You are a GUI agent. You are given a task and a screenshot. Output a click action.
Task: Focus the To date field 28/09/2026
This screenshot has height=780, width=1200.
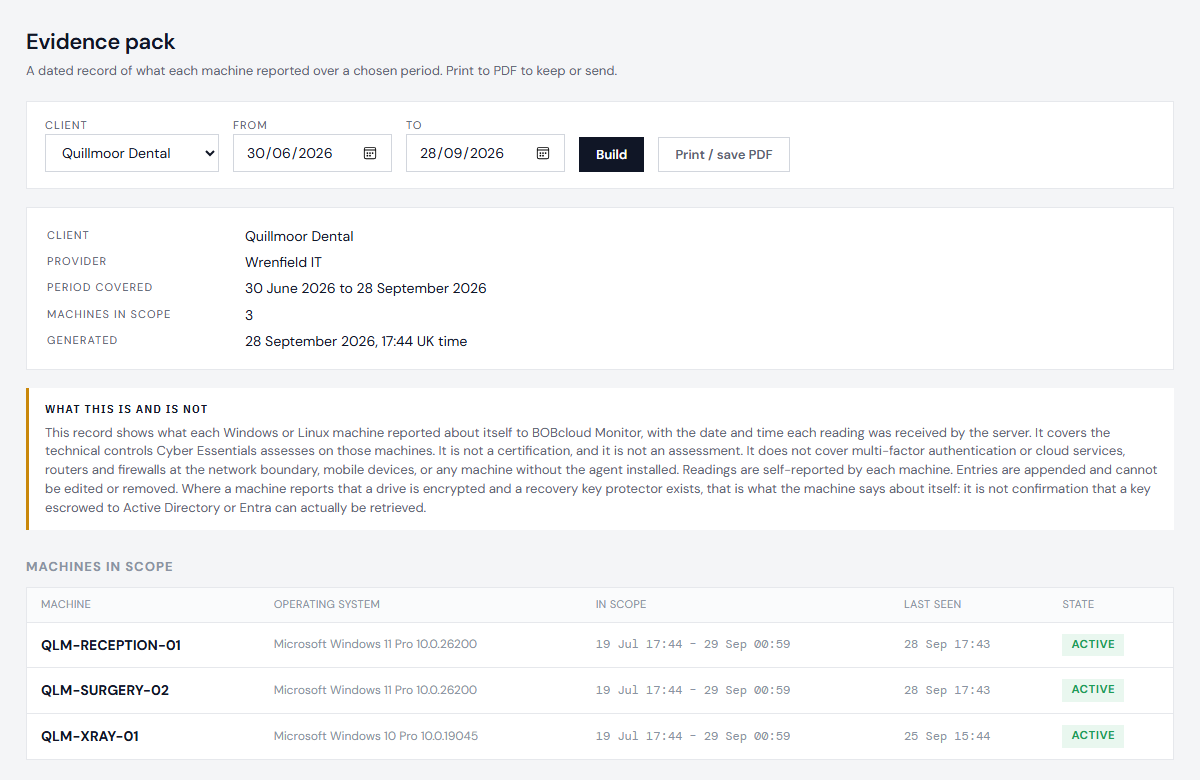point(485,153)
